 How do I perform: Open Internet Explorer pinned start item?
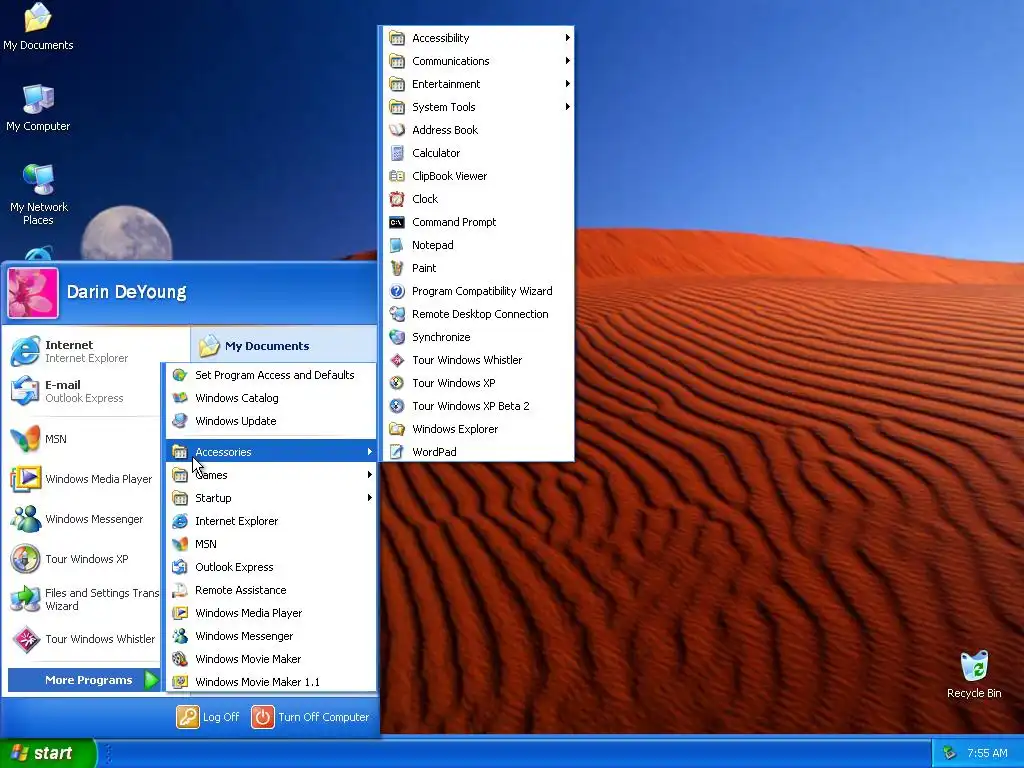[x=85, y=351]
